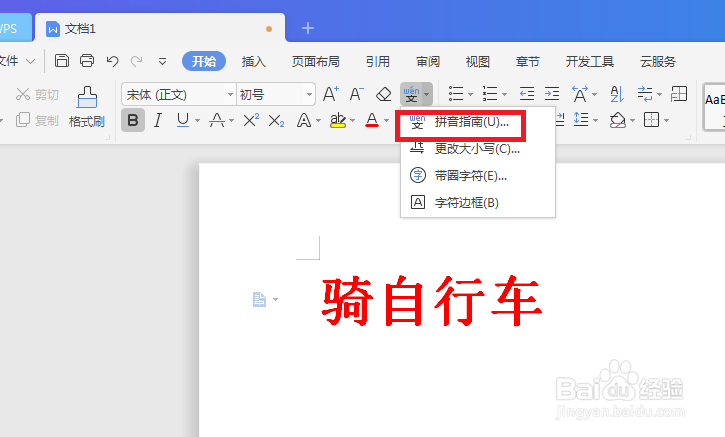Open a new tab with plus button
This screenshot has width=725, height=437.
(x=308, y=28)
